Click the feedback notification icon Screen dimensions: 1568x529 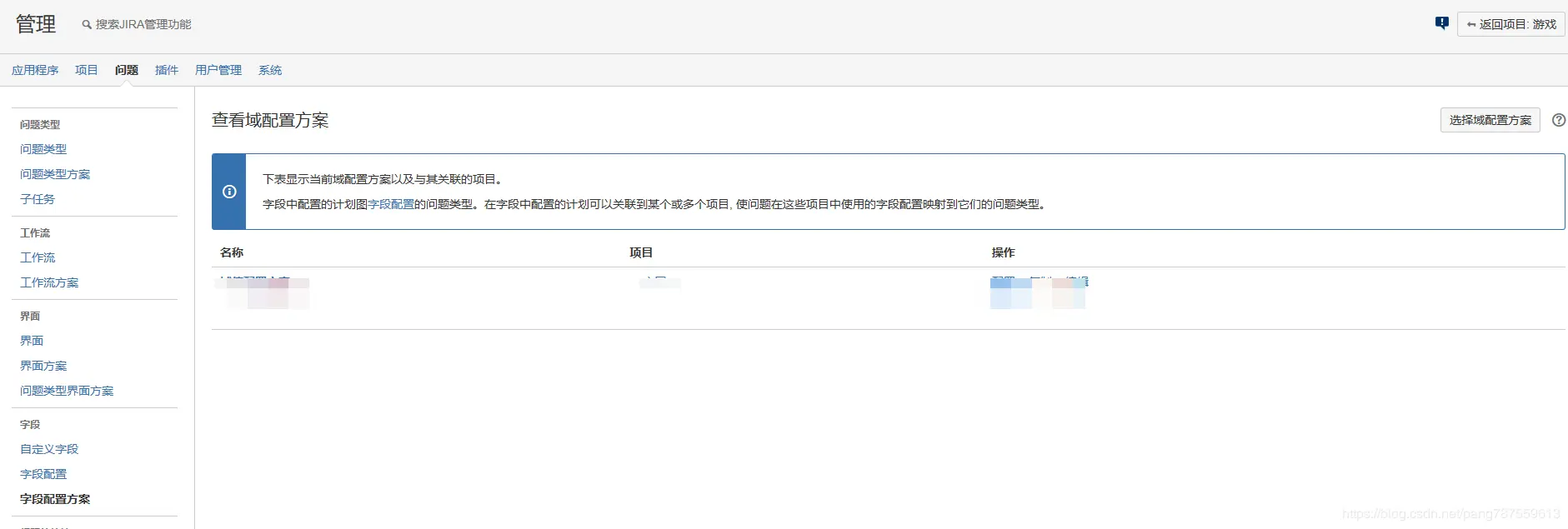pos(1441,23)
